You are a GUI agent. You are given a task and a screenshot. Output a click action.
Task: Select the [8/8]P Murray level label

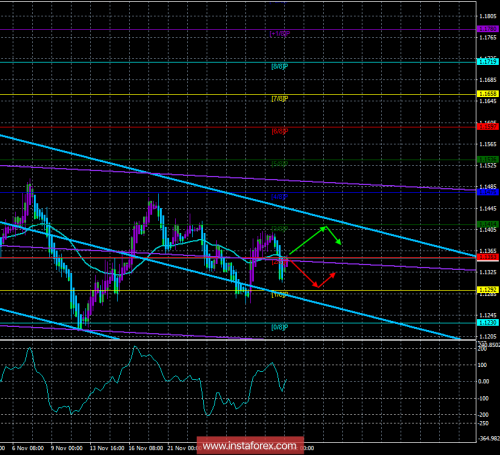pos(280,66)
